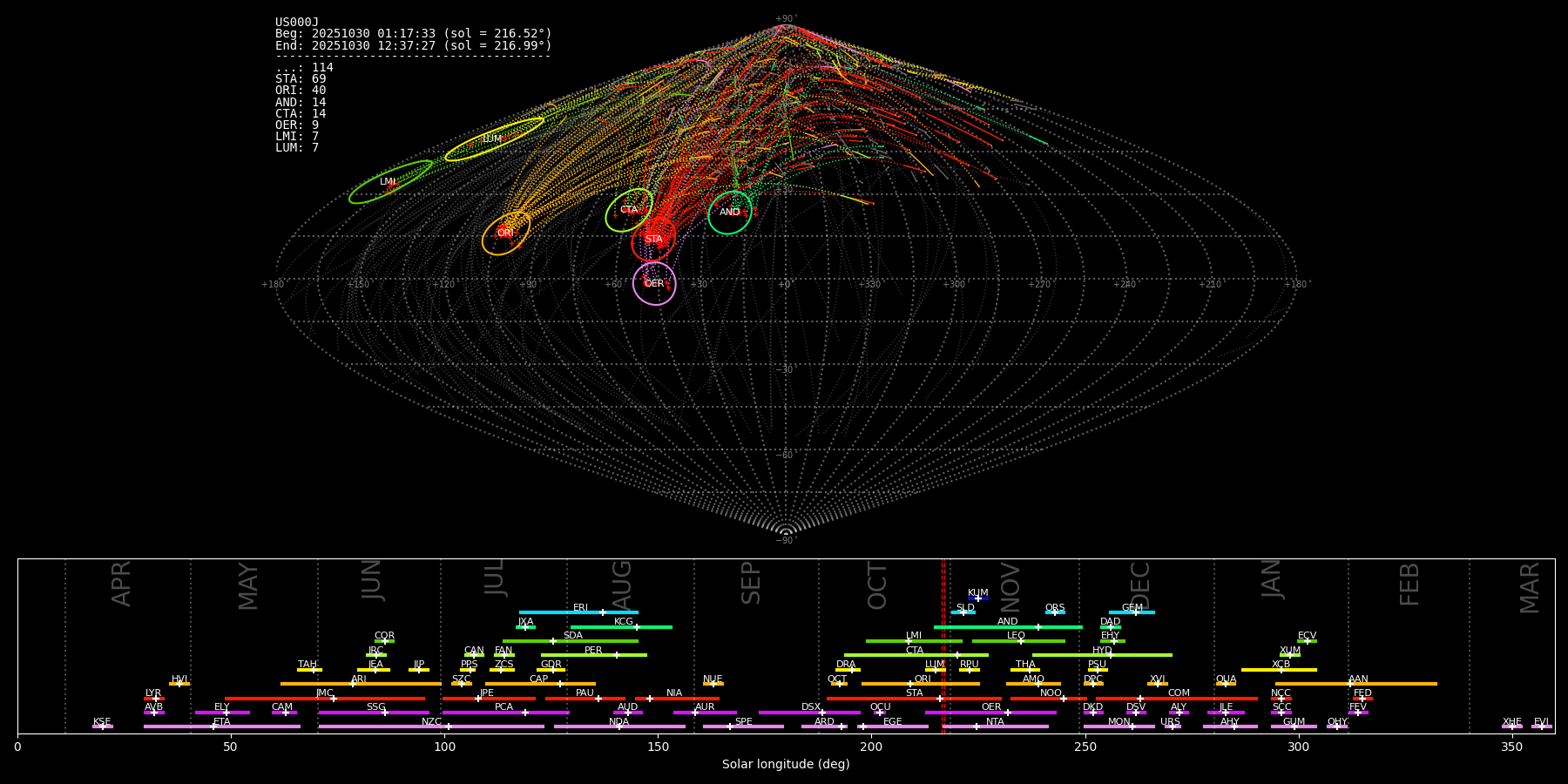Click the green AND radiant circle

(x=730, y=213)
